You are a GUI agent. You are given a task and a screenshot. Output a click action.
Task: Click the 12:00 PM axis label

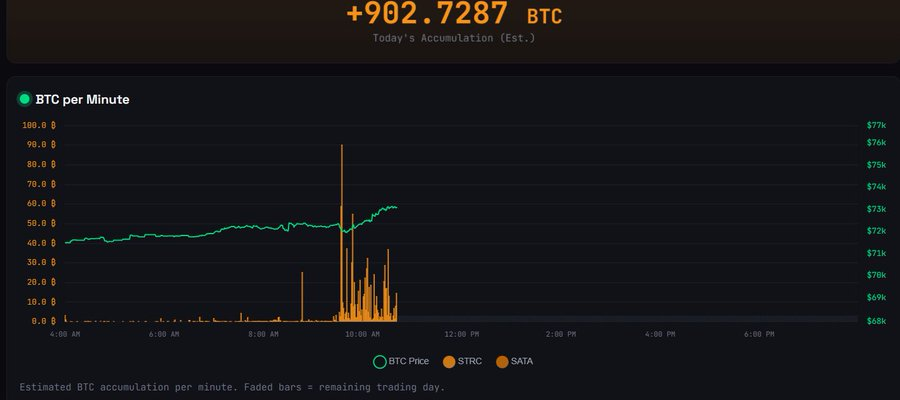(x=461, y=335)
